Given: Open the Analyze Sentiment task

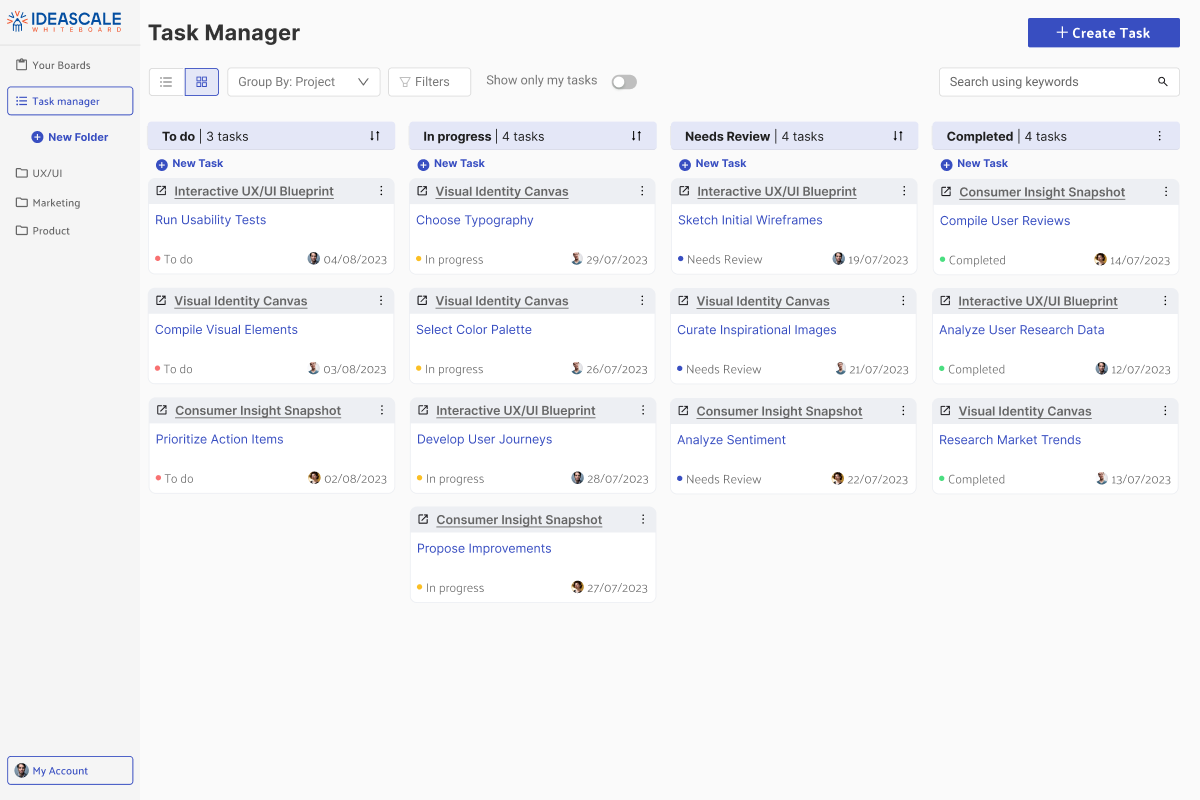Looking at the screenshot, I should pos(731,440).
